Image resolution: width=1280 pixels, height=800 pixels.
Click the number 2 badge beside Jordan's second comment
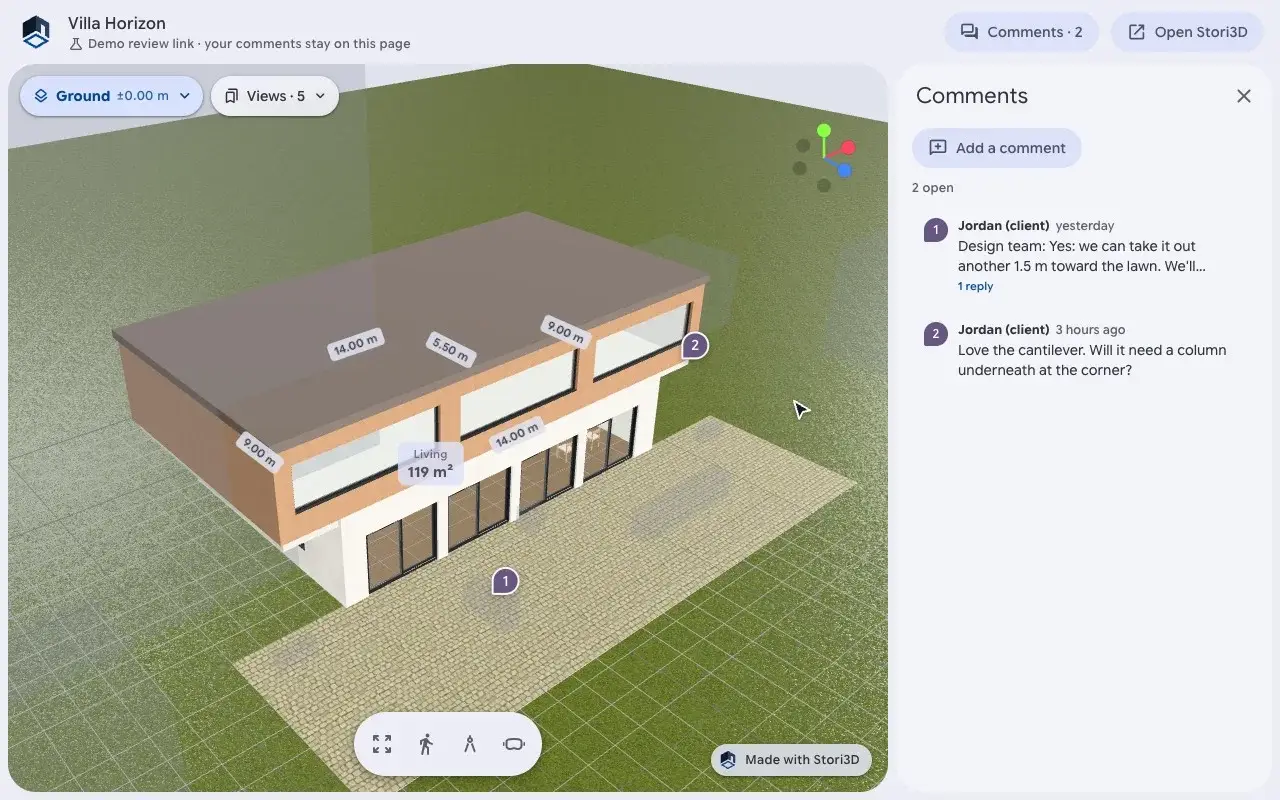(x=935, y=335)
